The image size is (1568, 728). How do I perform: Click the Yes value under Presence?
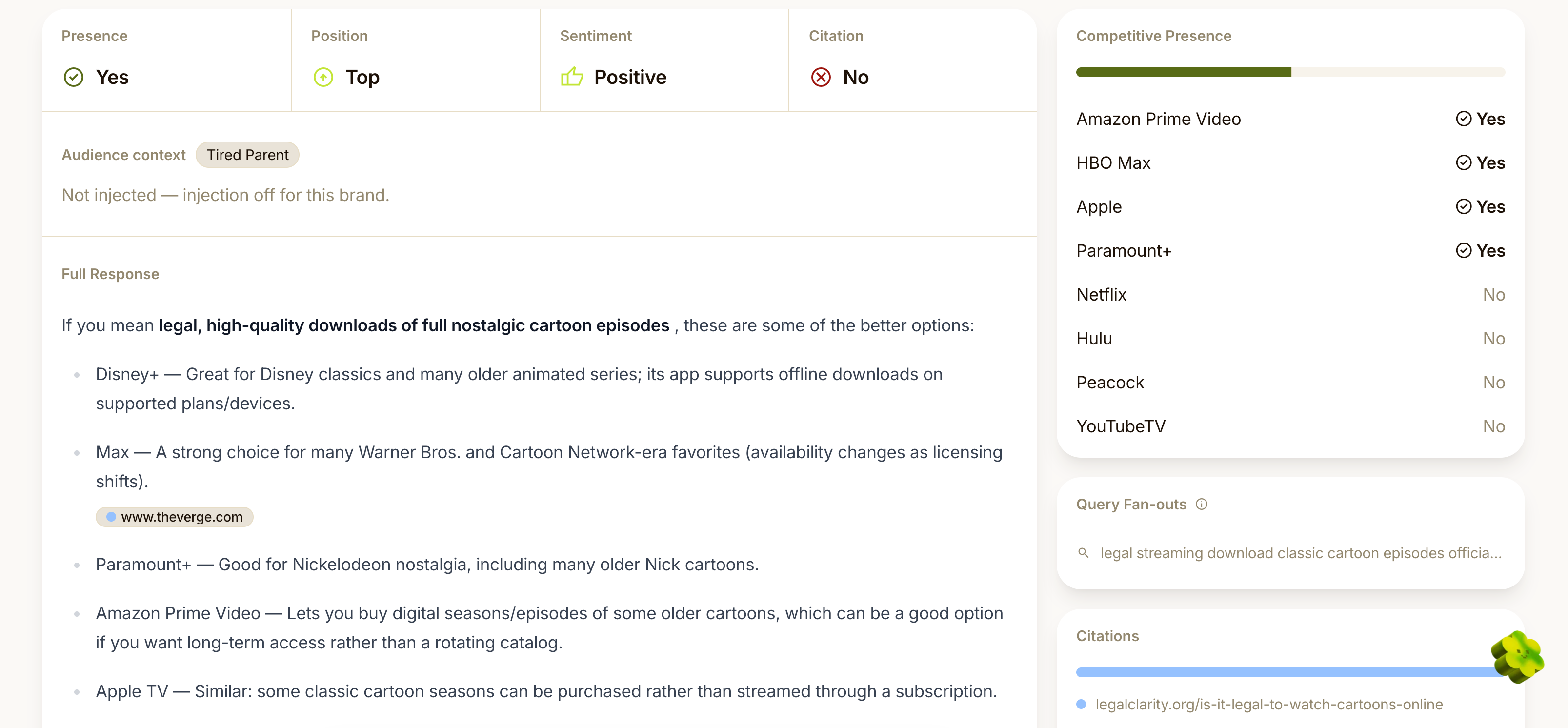click(112, 77)
